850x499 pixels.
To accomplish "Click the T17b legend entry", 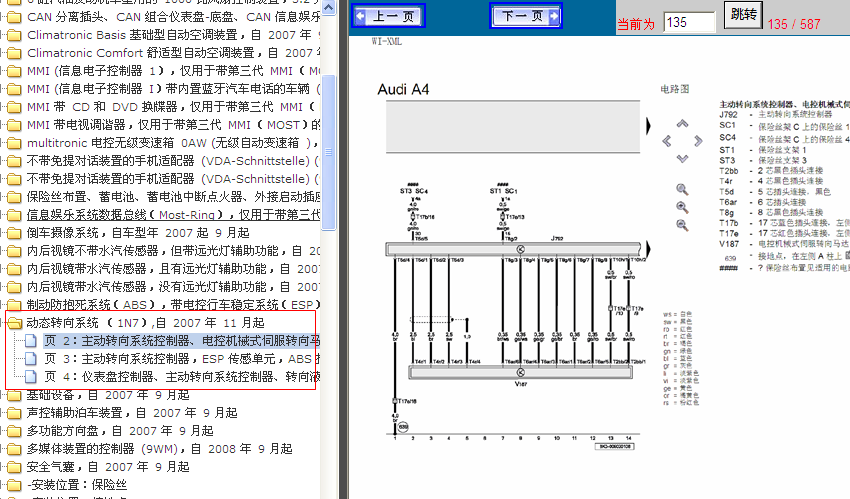I will tap(784, 223).
